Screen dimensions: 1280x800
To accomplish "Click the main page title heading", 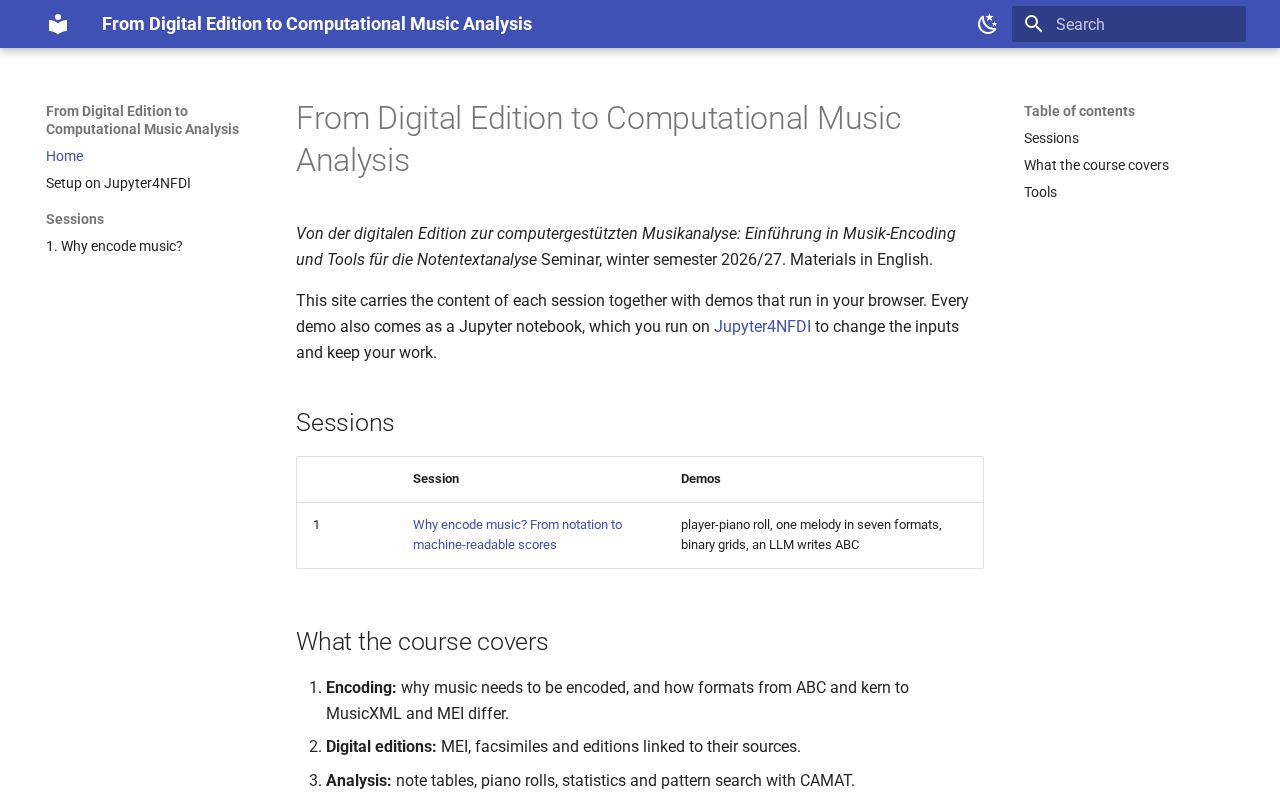I will pyautogui.click(x=598, y=139).
